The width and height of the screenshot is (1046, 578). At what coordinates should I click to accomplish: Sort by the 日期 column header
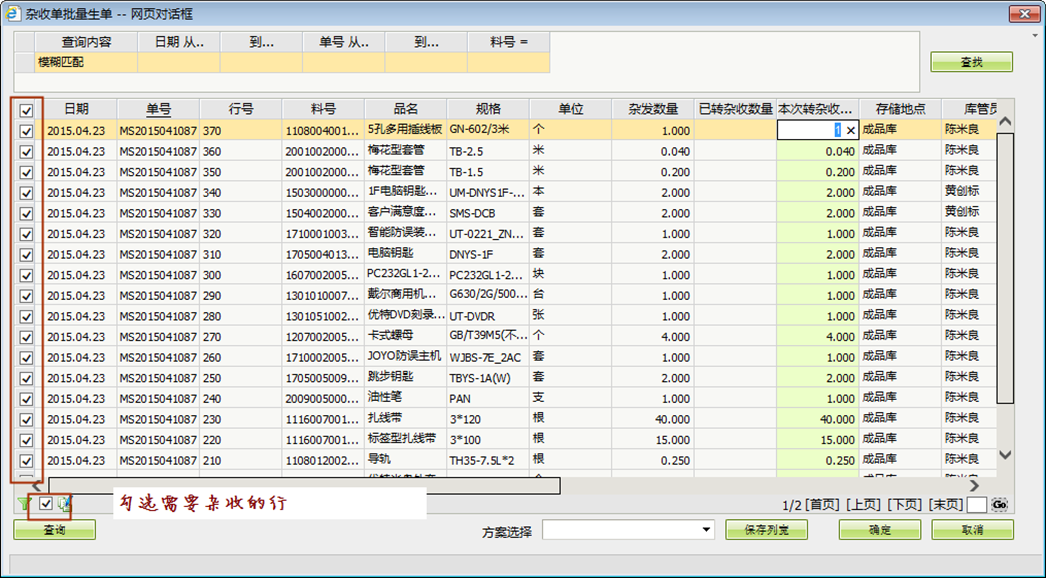pos(76,109)
